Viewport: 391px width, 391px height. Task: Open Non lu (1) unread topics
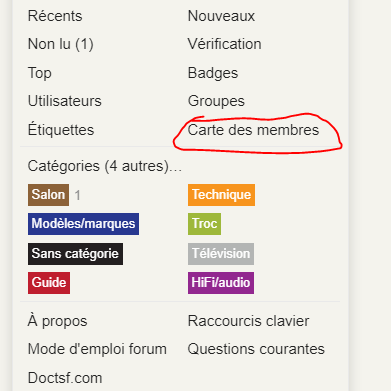pos(61,44)
